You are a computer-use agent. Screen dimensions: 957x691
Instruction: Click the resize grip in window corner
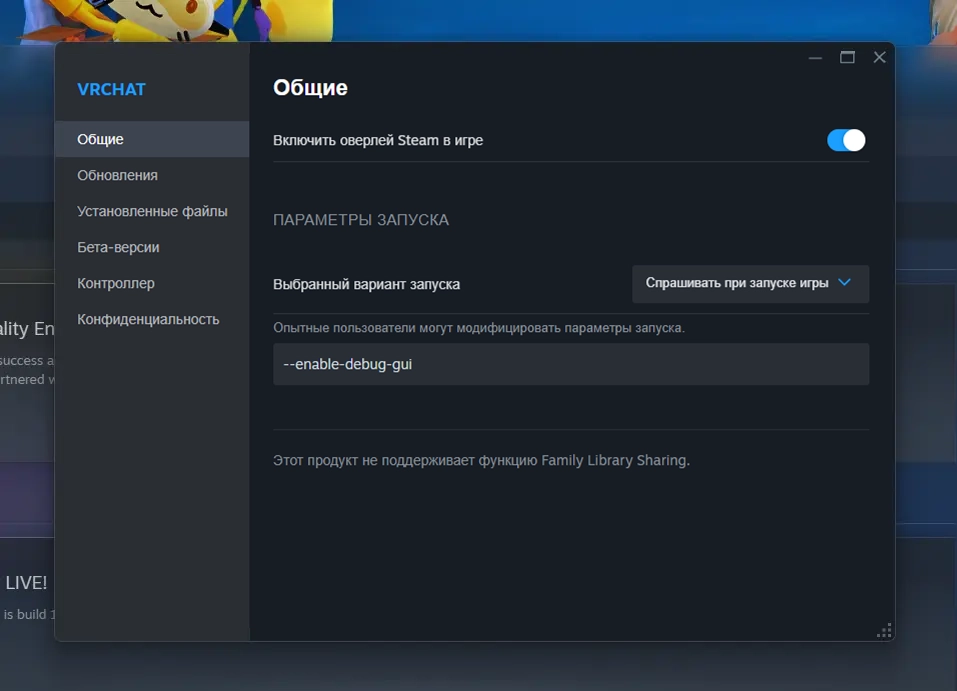click(884, 631)
